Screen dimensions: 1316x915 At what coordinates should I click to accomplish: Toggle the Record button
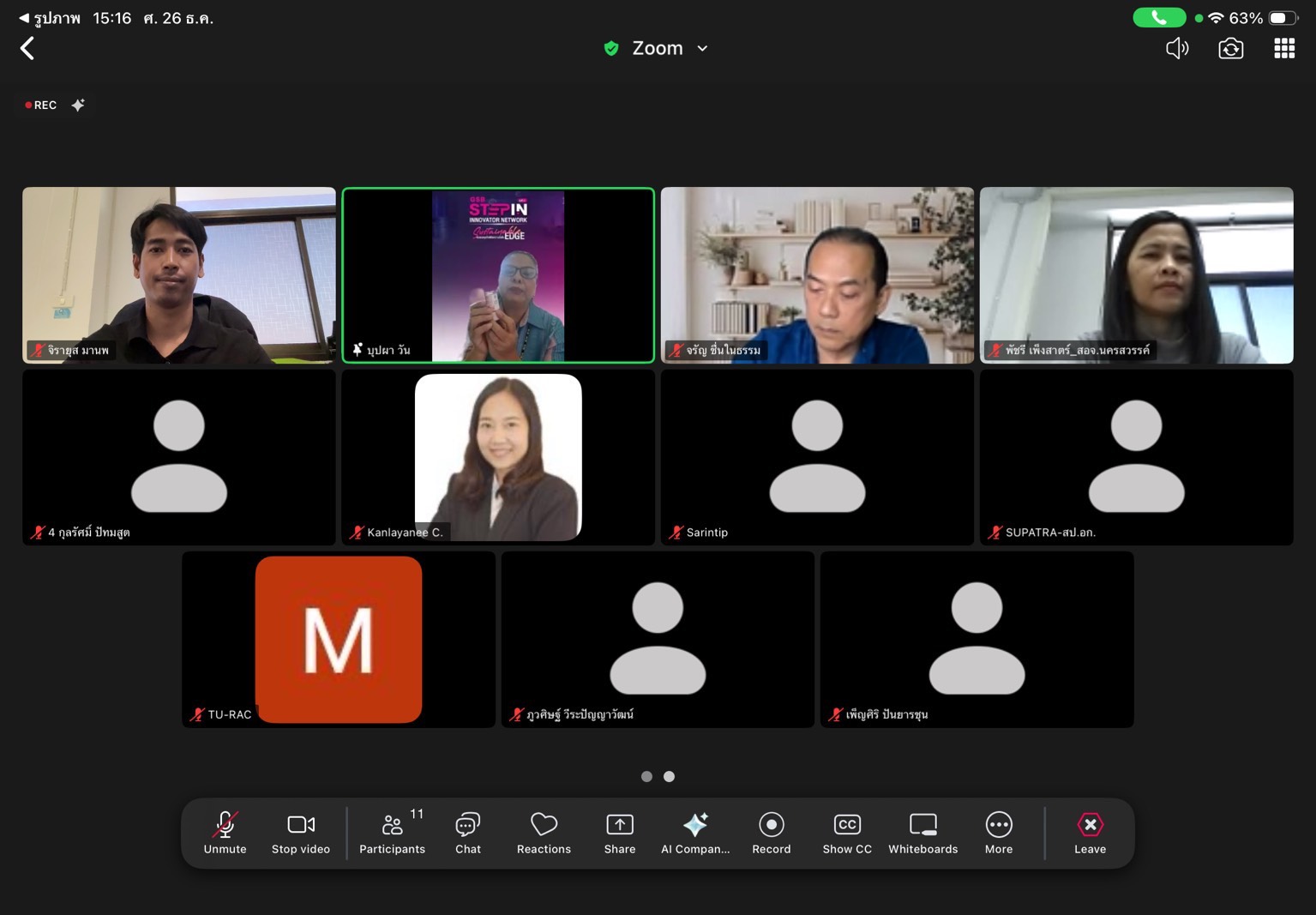point(771,833)
